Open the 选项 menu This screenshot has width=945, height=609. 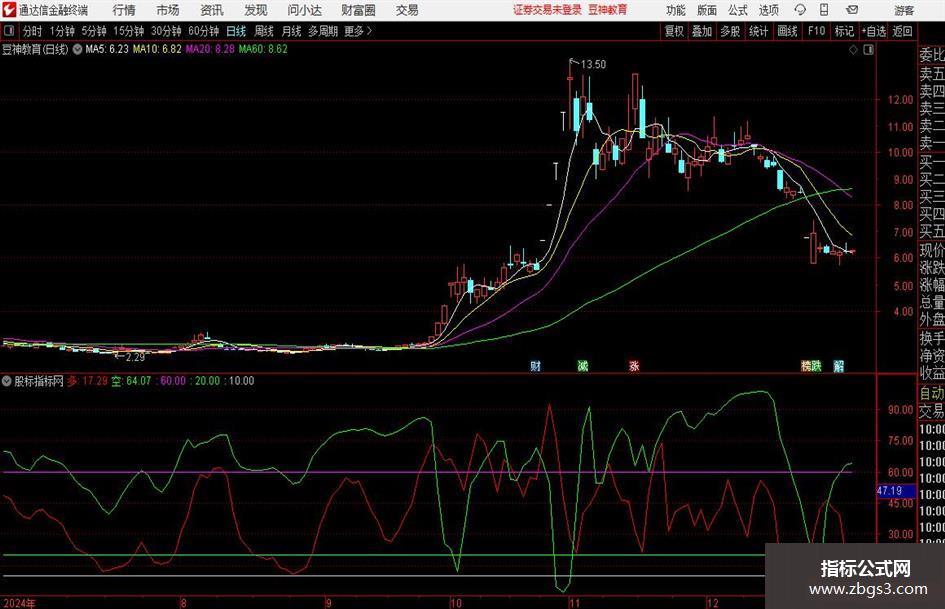coord(768,10)
